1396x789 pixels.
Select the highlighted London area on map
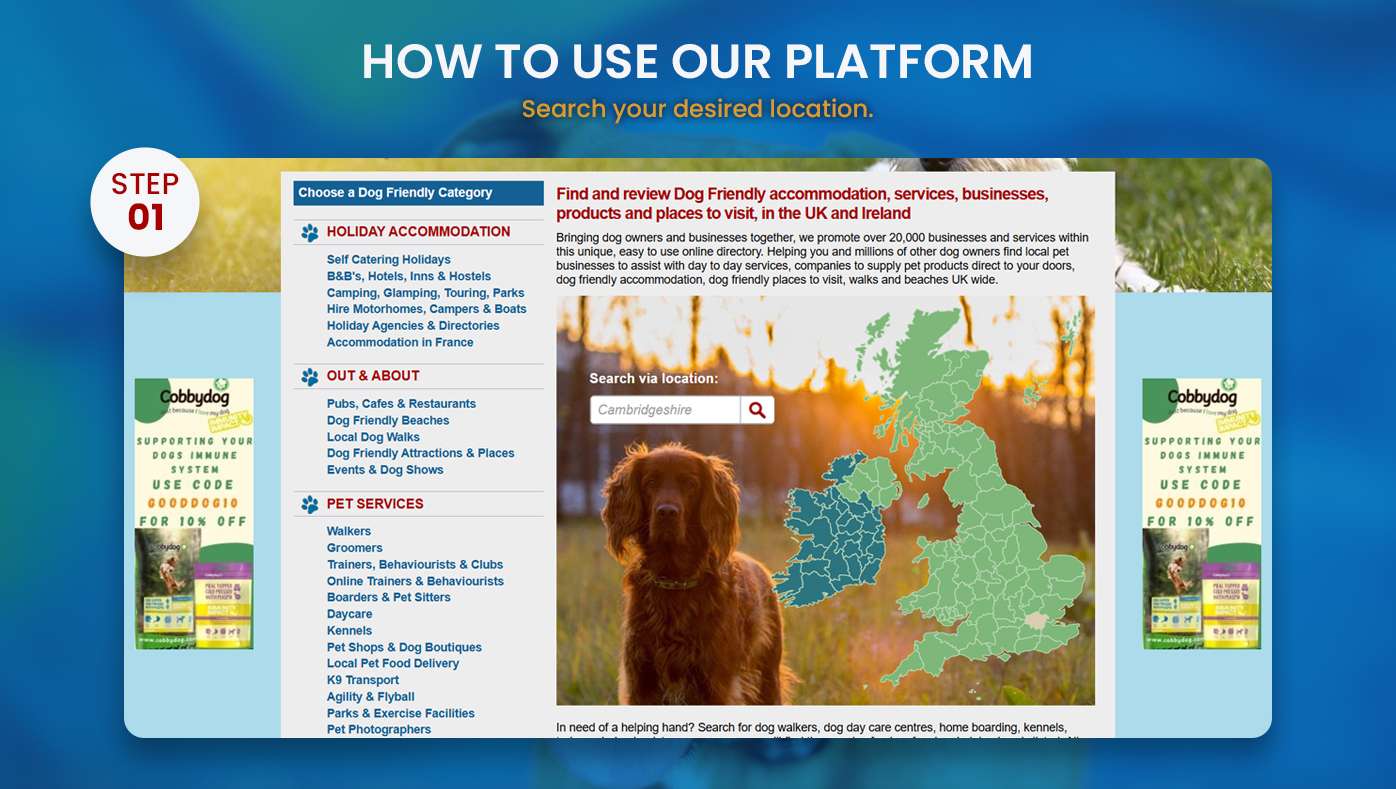click(x=1037, y=620)
